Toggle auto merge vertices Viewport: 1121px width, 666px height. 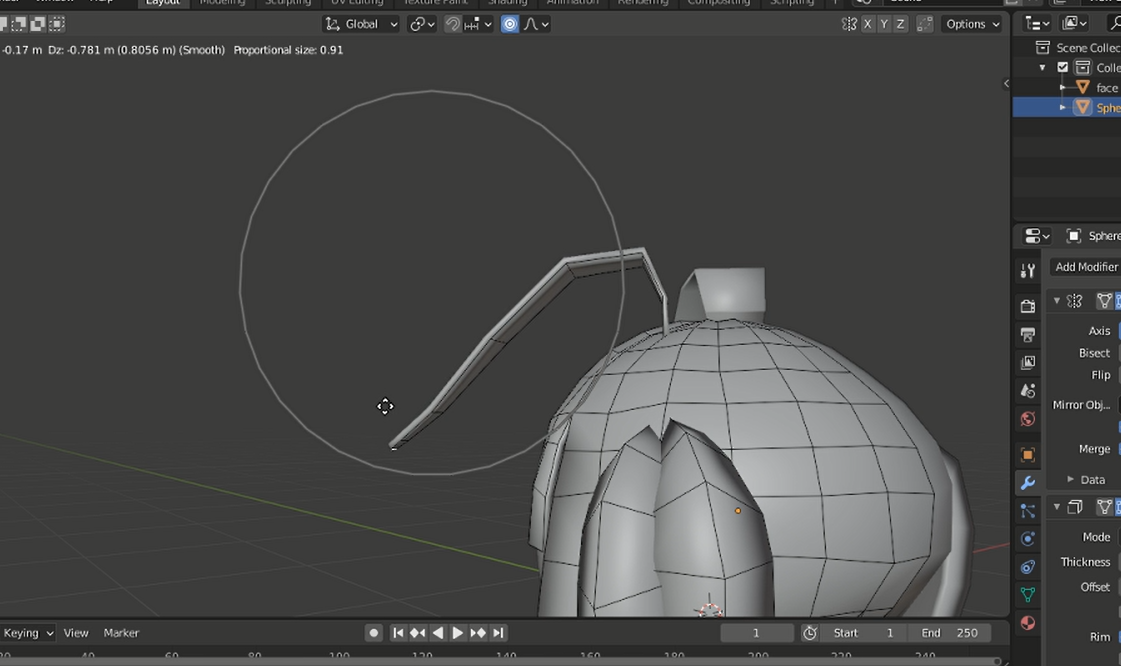[x=924, y=24]
